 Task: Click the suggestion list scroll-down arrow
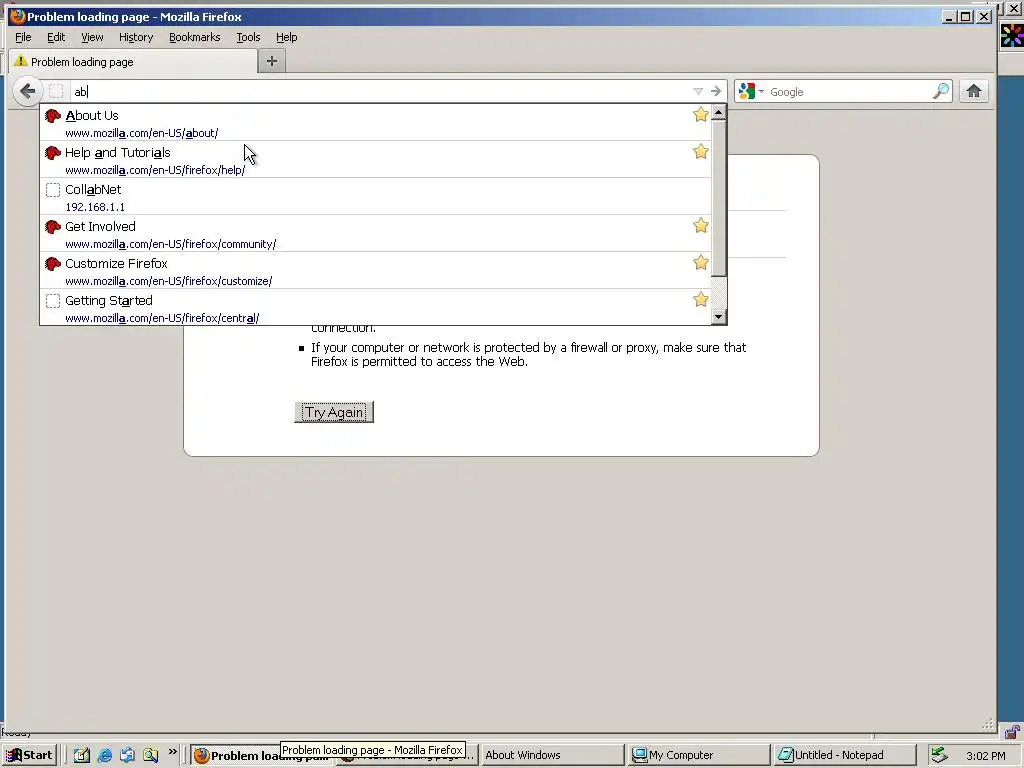pos(718,317)
